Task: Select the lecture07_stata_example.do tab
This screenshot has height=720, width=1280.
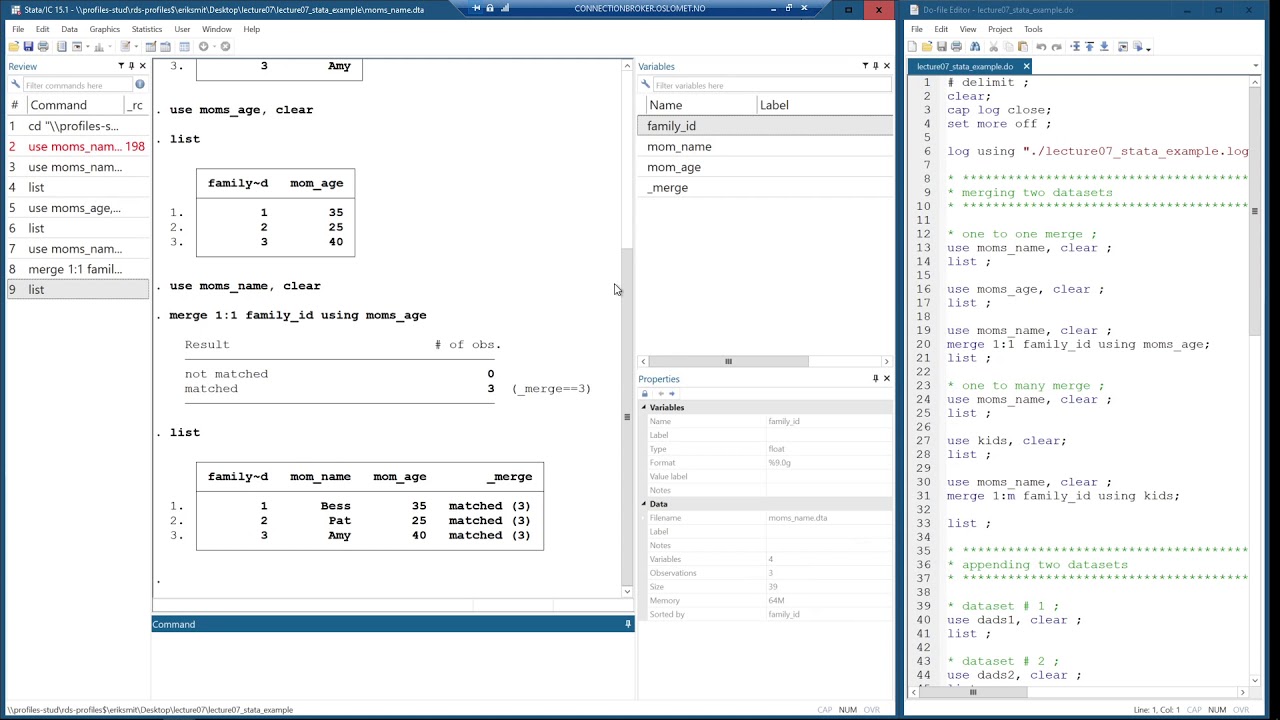Action: [x=964, y=66]
